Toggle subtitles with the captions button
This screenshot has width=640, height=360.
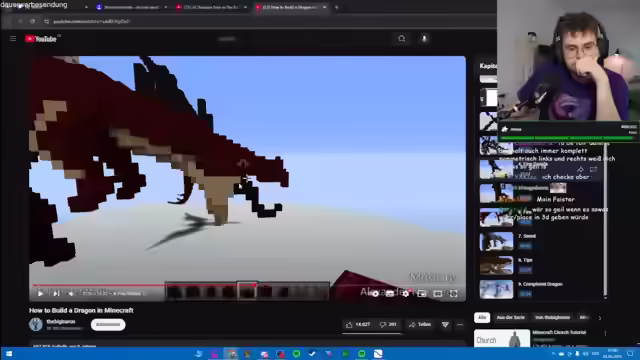pyautogui.click(x=390, y=293)
